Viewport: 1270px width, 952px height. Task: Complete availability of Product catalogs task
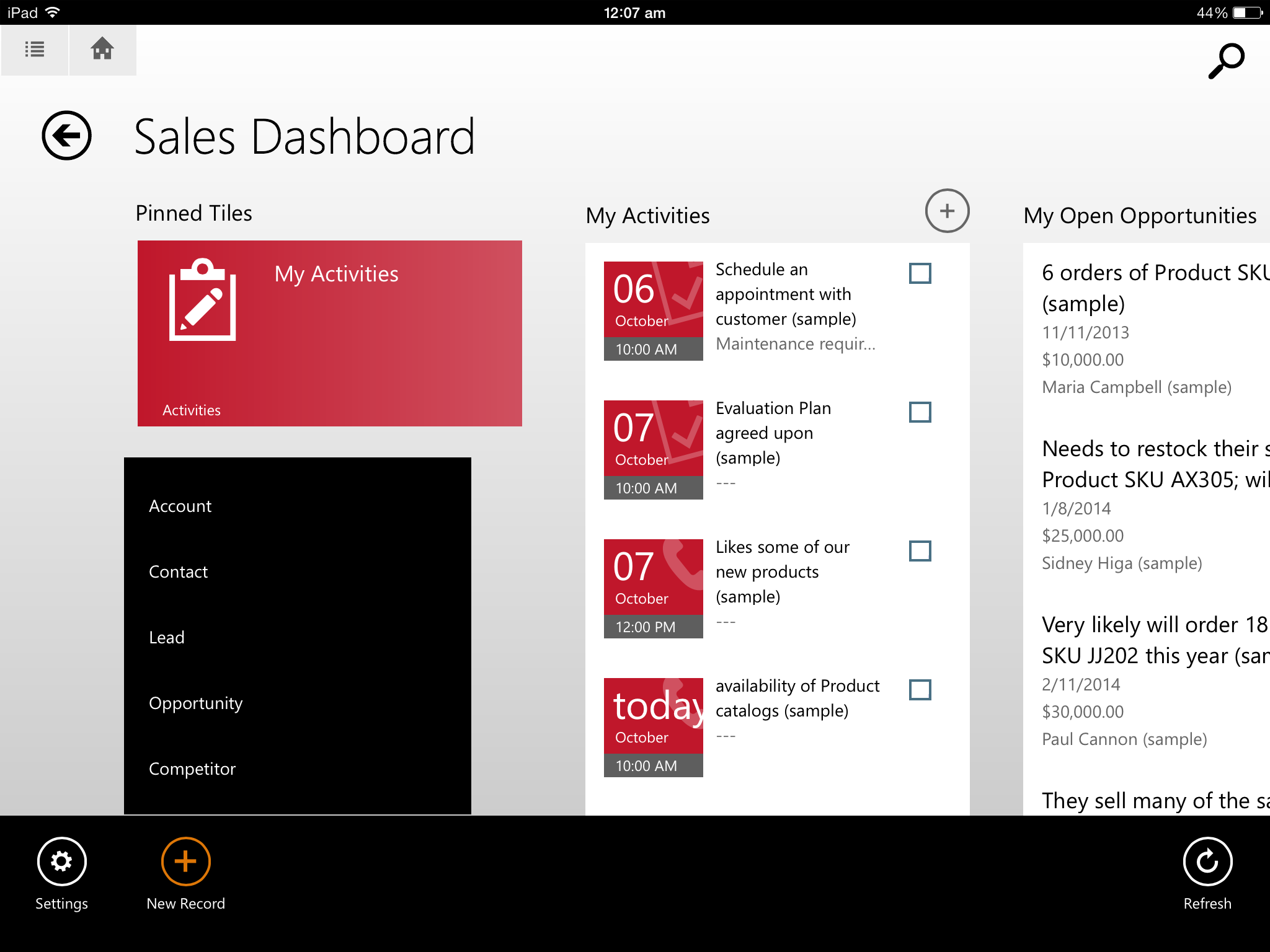pos(920,690)
